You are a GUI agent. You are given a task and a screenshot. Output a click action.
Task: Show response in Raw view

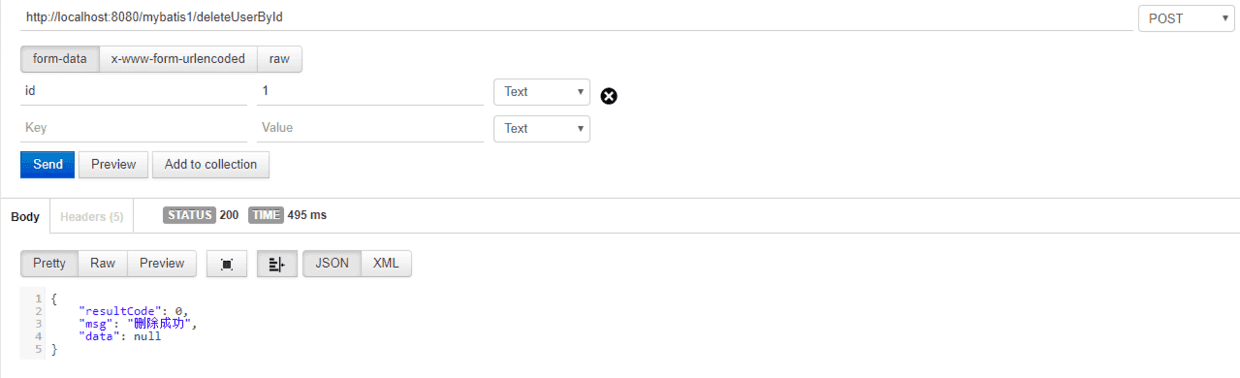103,263
